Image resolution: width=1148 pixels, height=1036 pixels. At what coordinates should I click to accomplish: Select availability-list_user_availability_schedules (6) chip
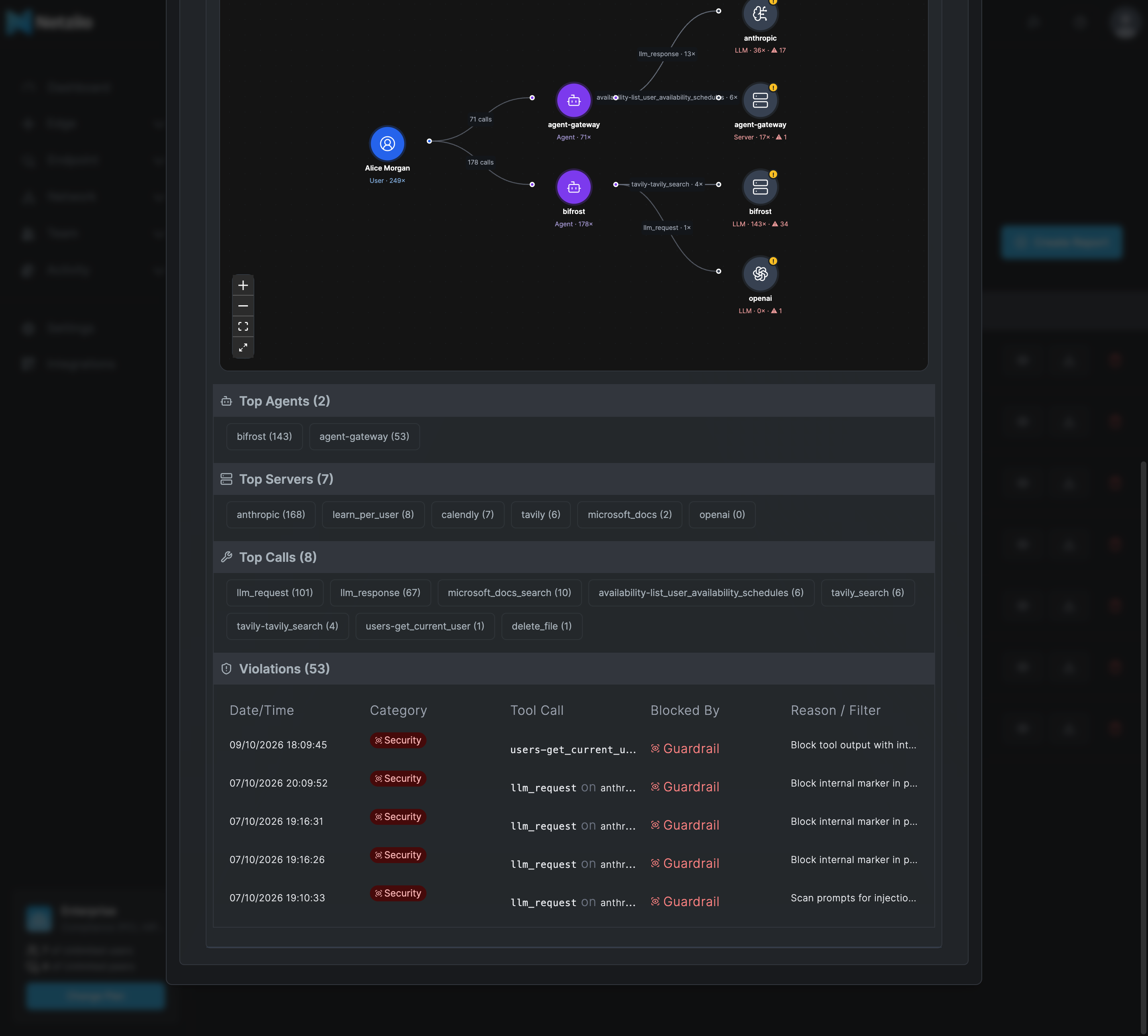pos(701,593)
